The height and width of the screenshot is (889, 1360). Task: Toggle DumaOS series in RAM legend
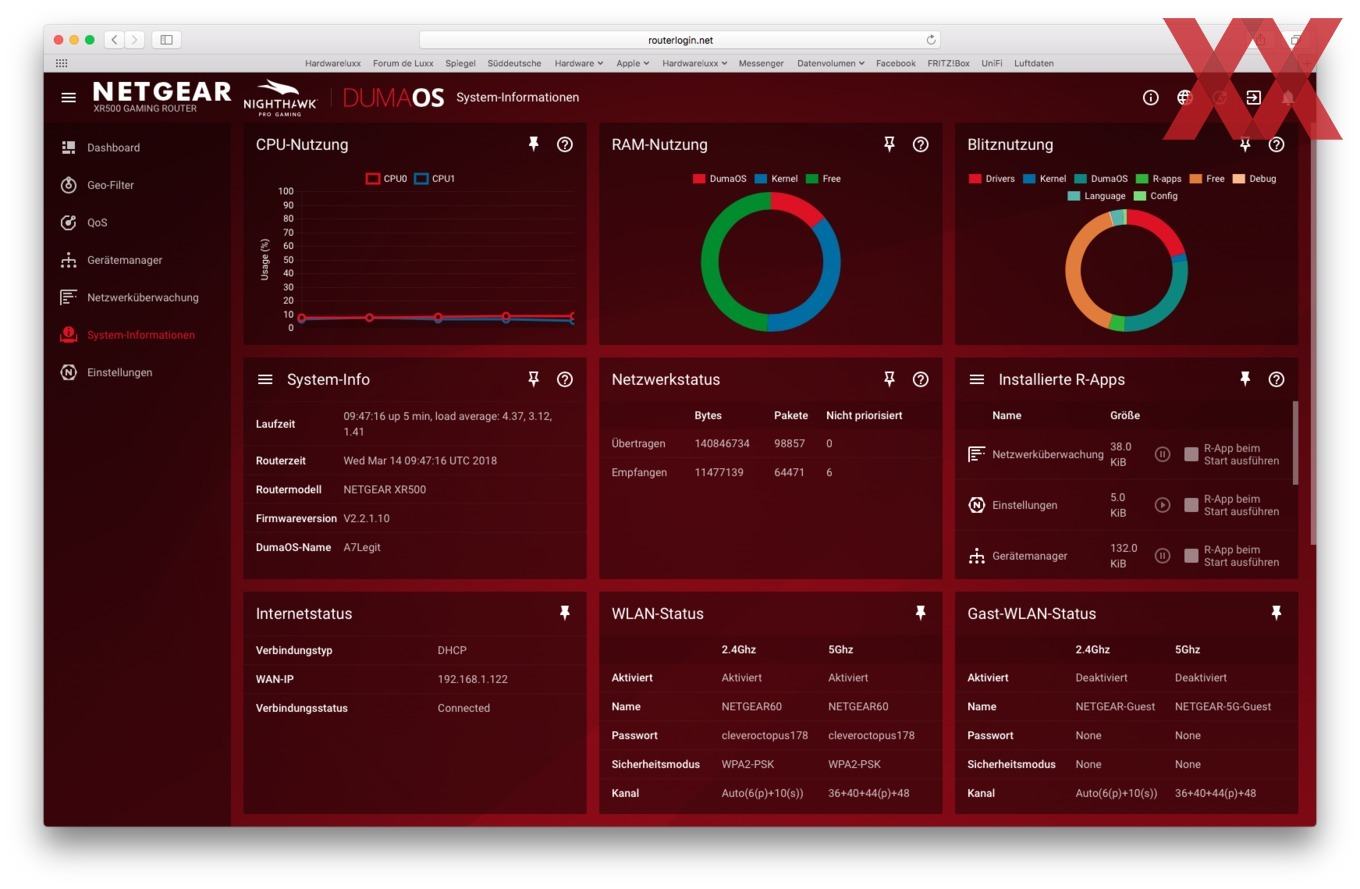pos(719,179)
